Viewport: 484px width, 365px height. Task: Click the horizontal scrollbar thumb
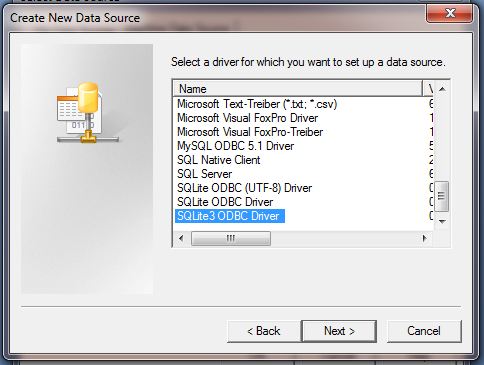(231, 238)
